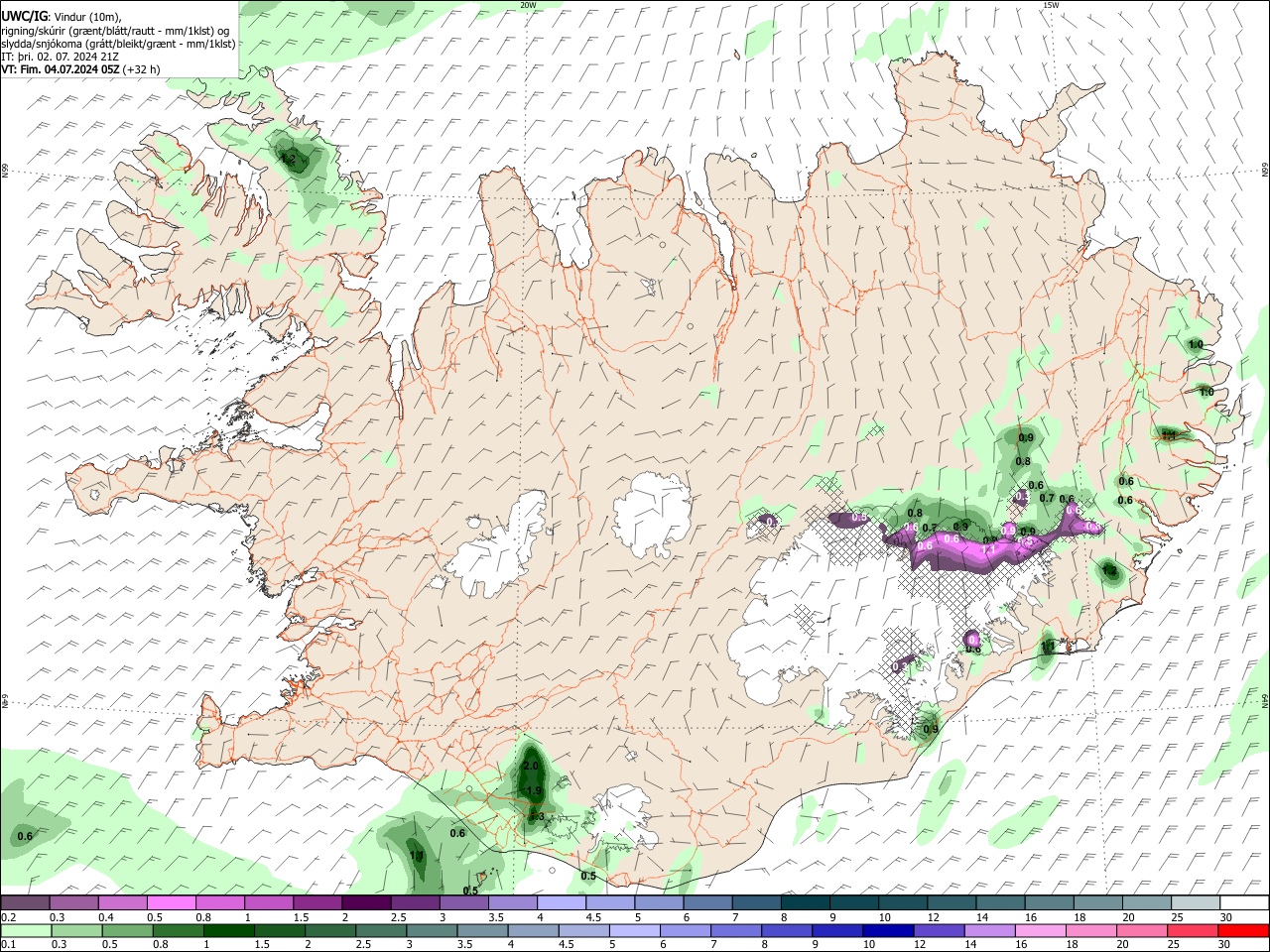Click the 1.9 rainfall value on the map
This screenshot has height=952, width=1270.
coord(534,790)
